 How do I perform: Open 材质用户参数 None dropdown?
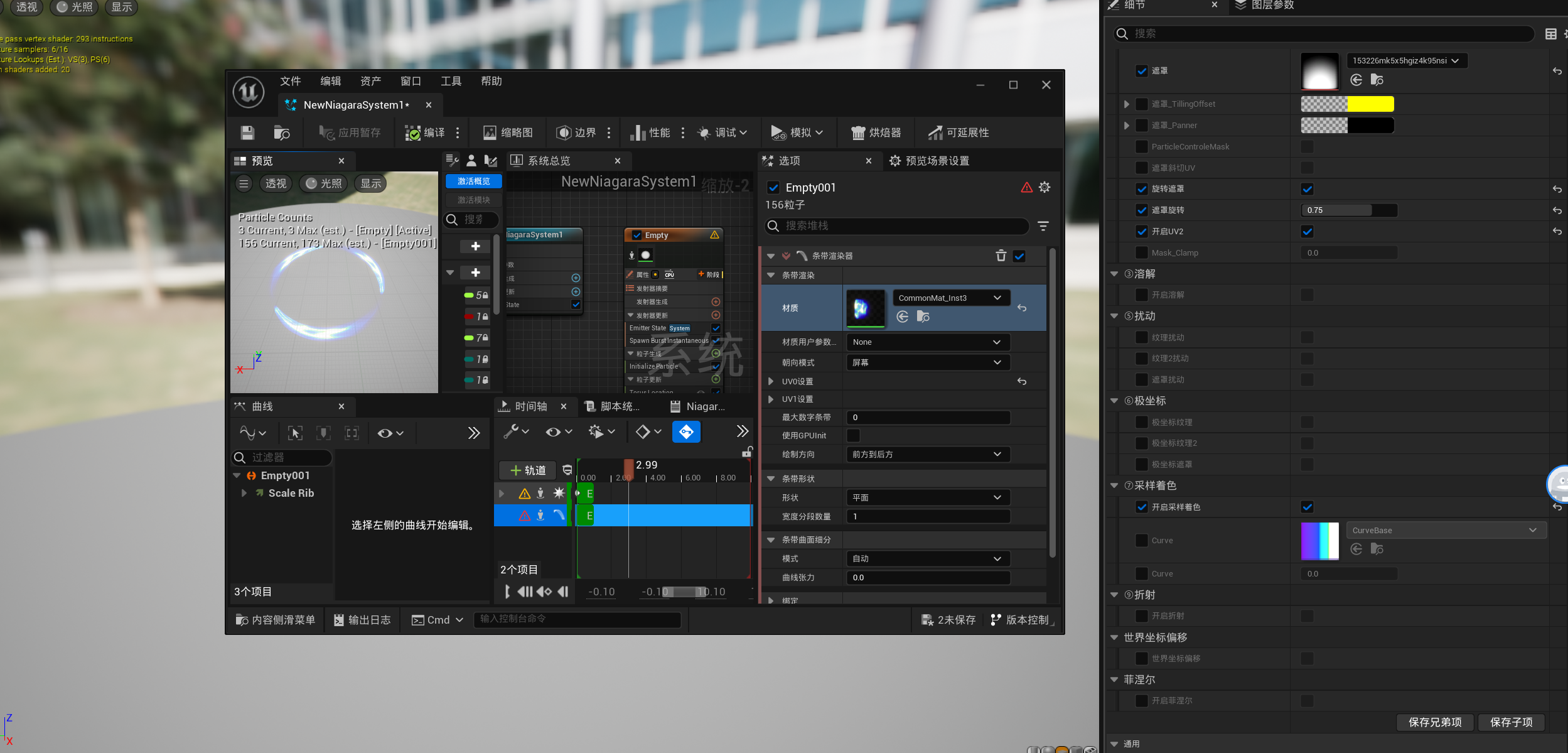pyautogui.click(x=928, y=342)
